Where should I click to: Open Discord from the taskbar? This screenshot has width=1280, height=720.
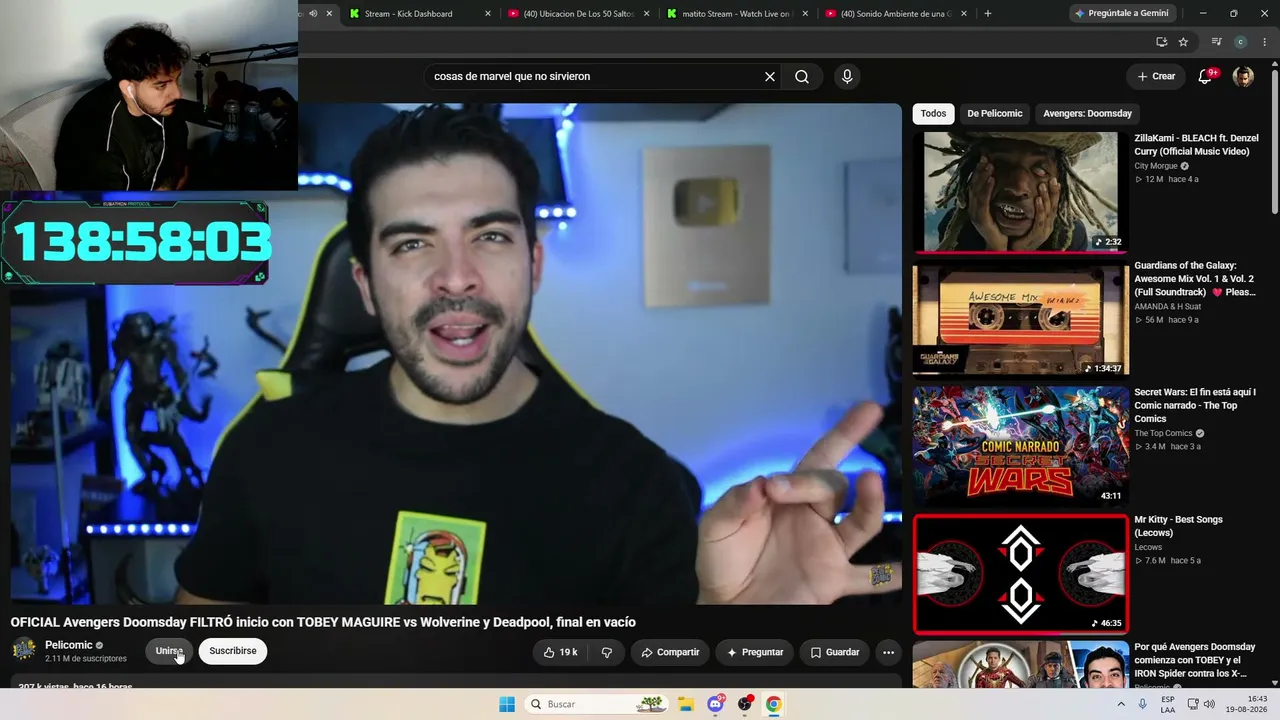tap(716, 704)
